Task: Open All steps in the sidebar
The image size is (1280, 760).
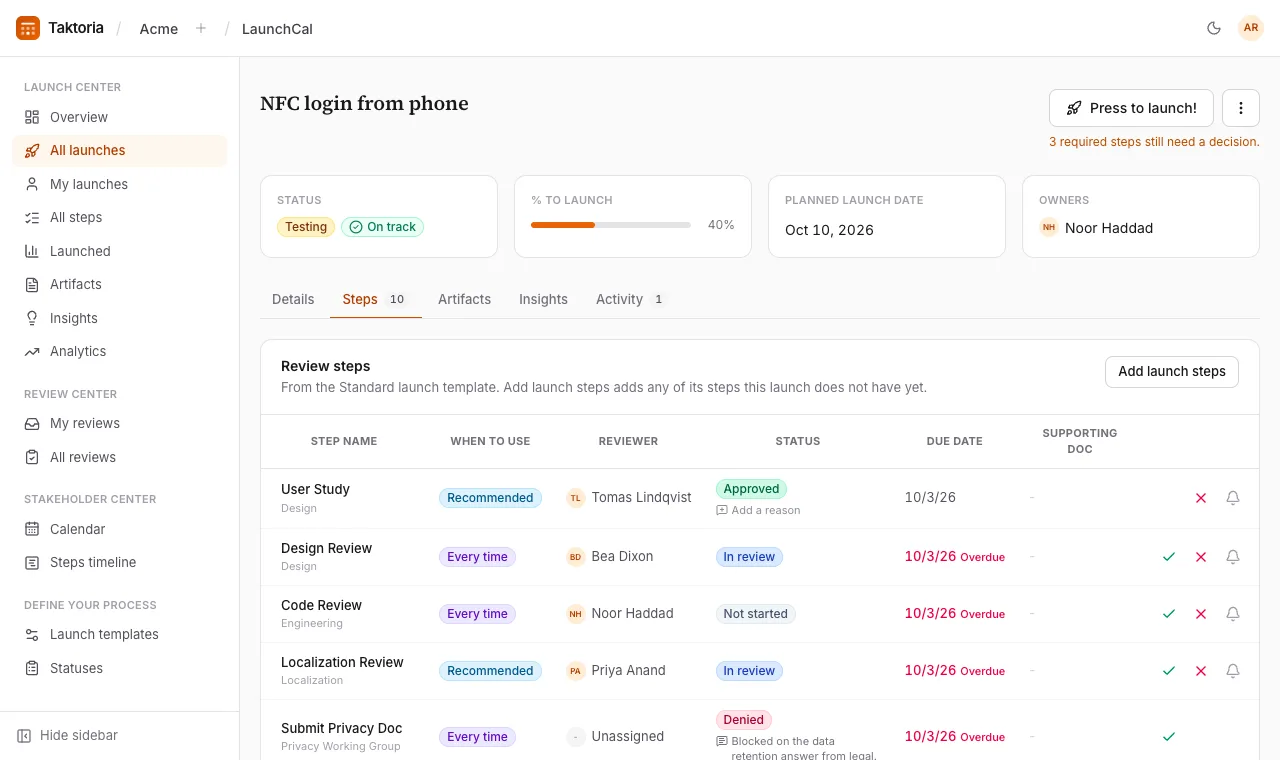Action: pos(120,217)
